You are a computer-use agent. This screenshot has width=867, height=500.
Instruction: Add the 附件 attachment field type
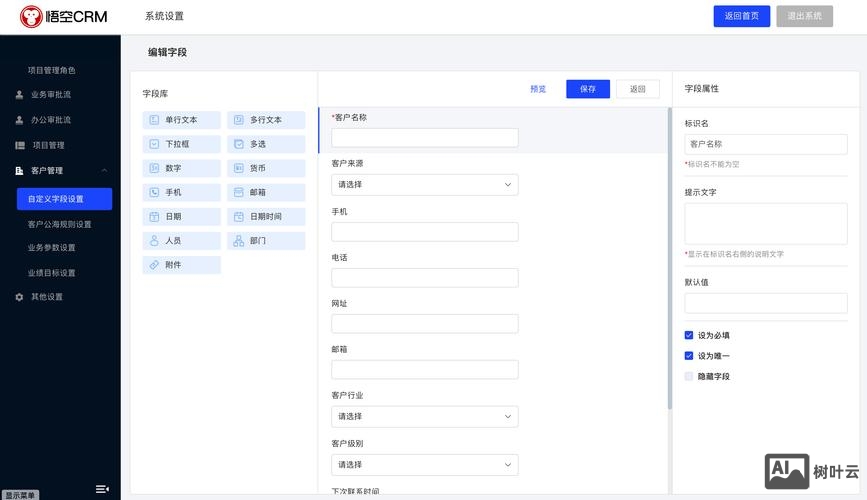pos(181,265)
